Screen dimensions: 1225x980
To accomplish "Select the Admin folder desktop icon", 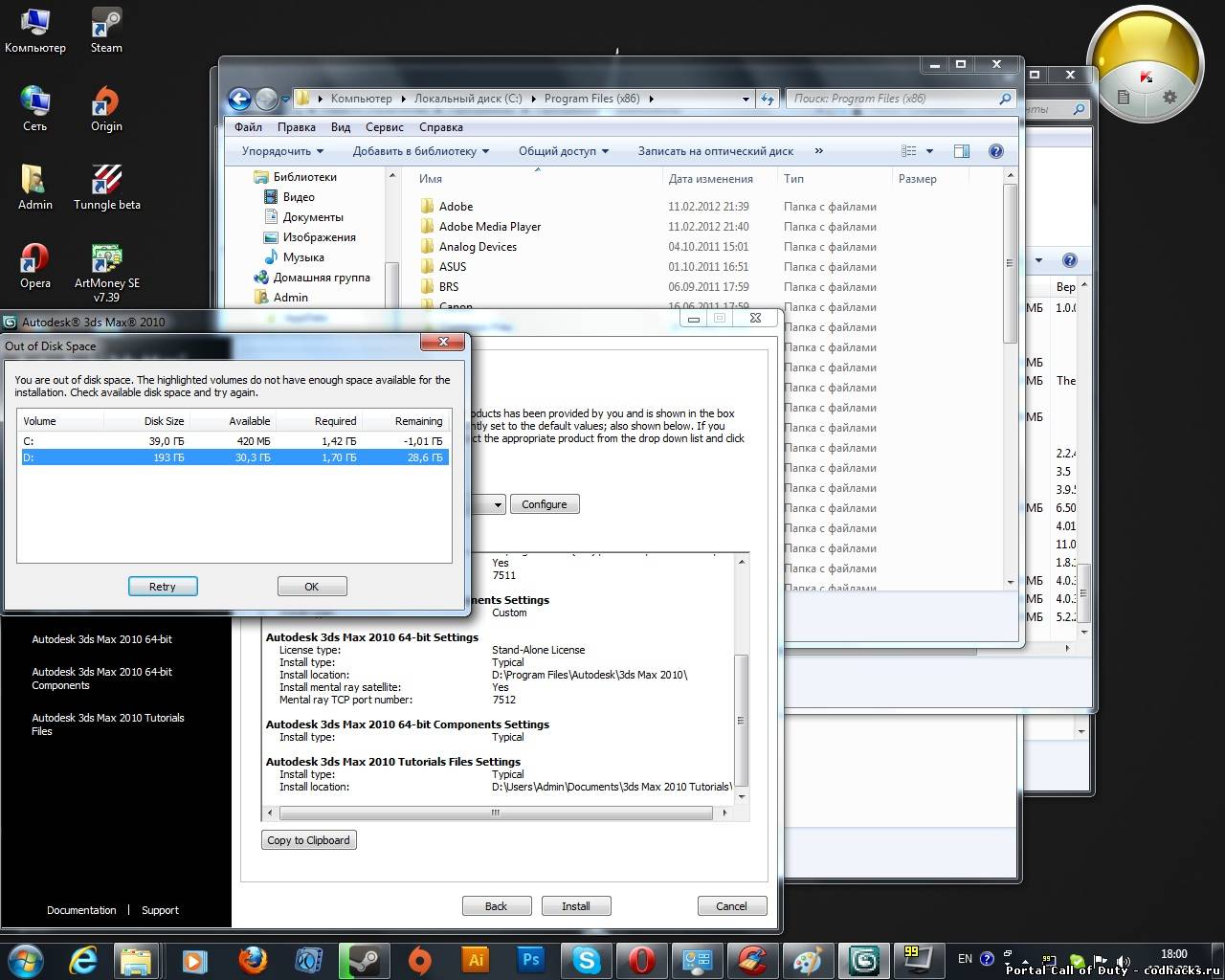I will pyautogui.click(x=35, y=188).
